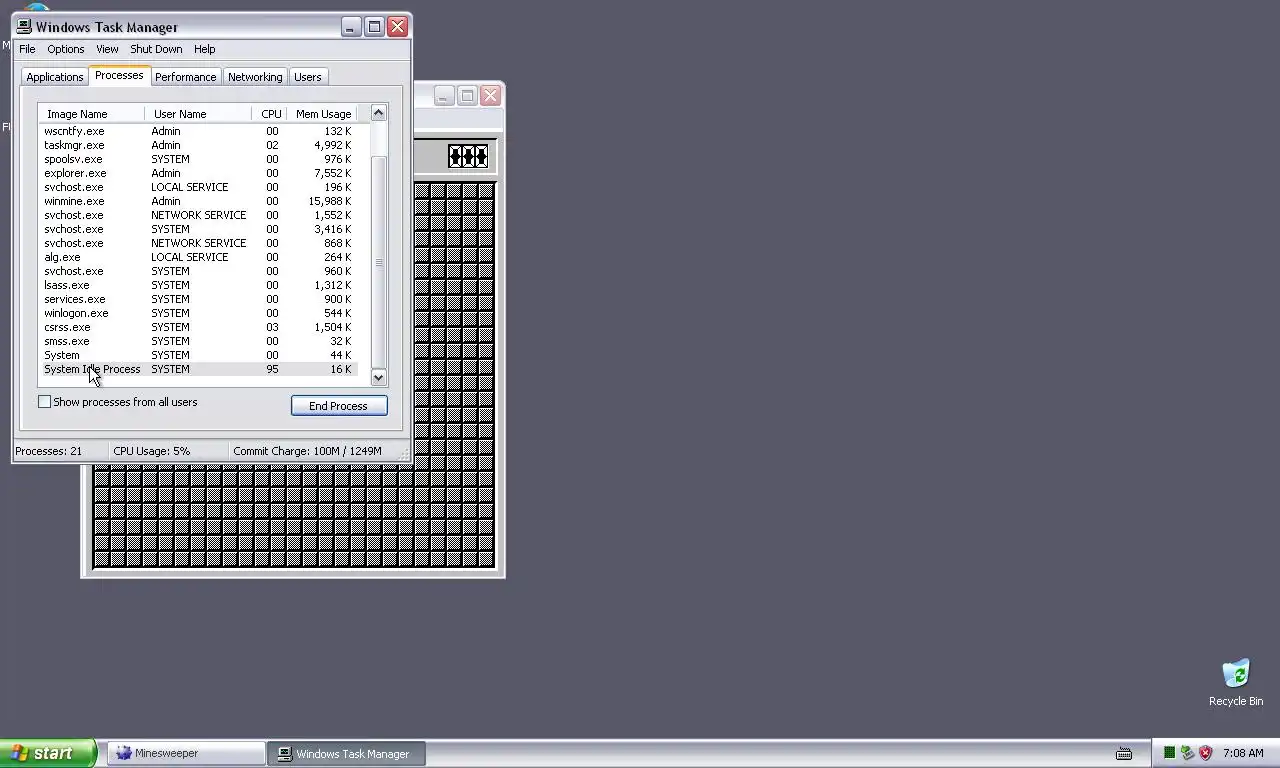Click the Commit Charge status bar entry
The height and width of the screenshot is (768, 1280).
[307, 451]
